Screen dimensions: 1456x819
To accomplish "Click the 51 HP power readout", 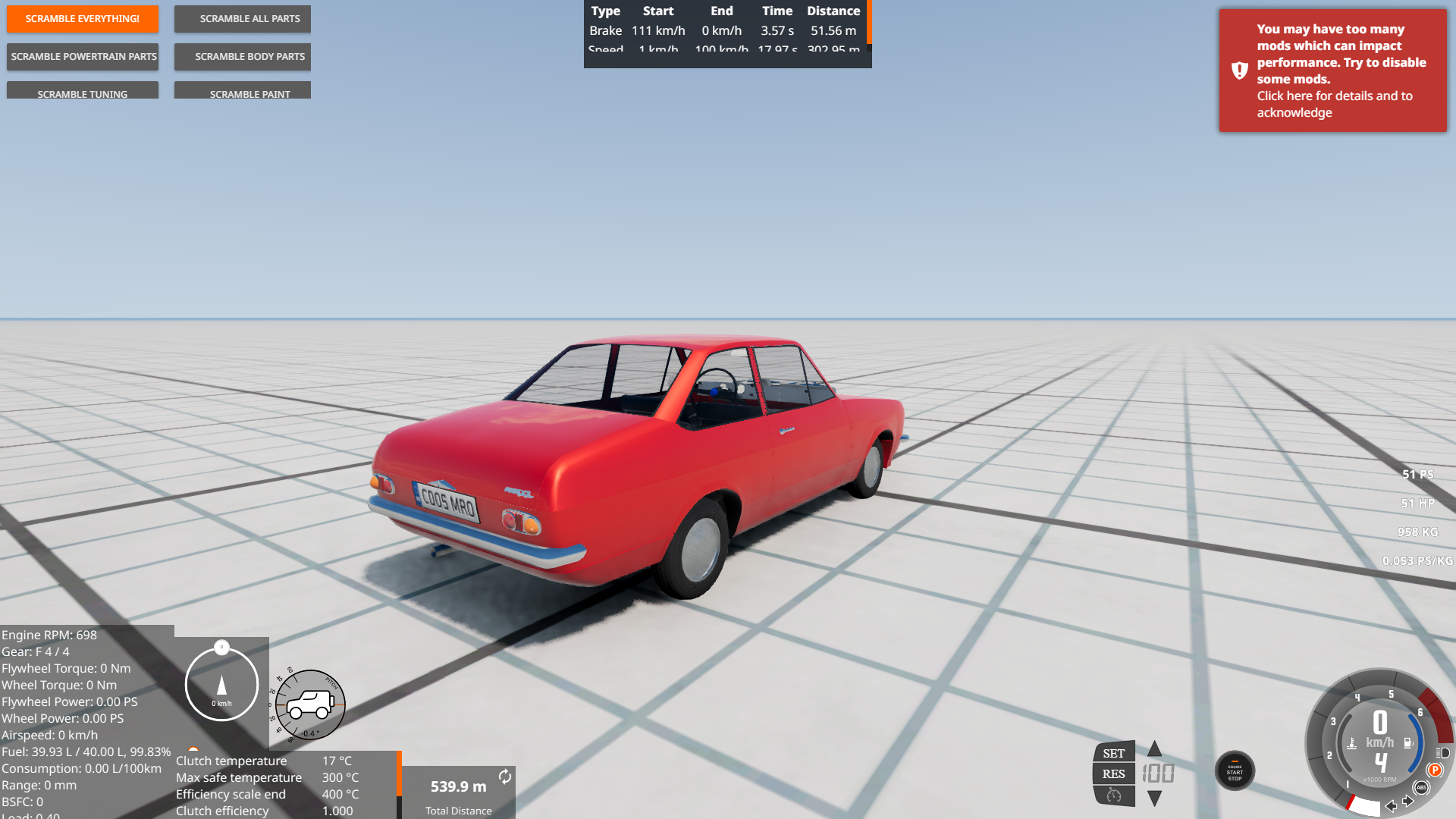I will (x=1417, y=503).
